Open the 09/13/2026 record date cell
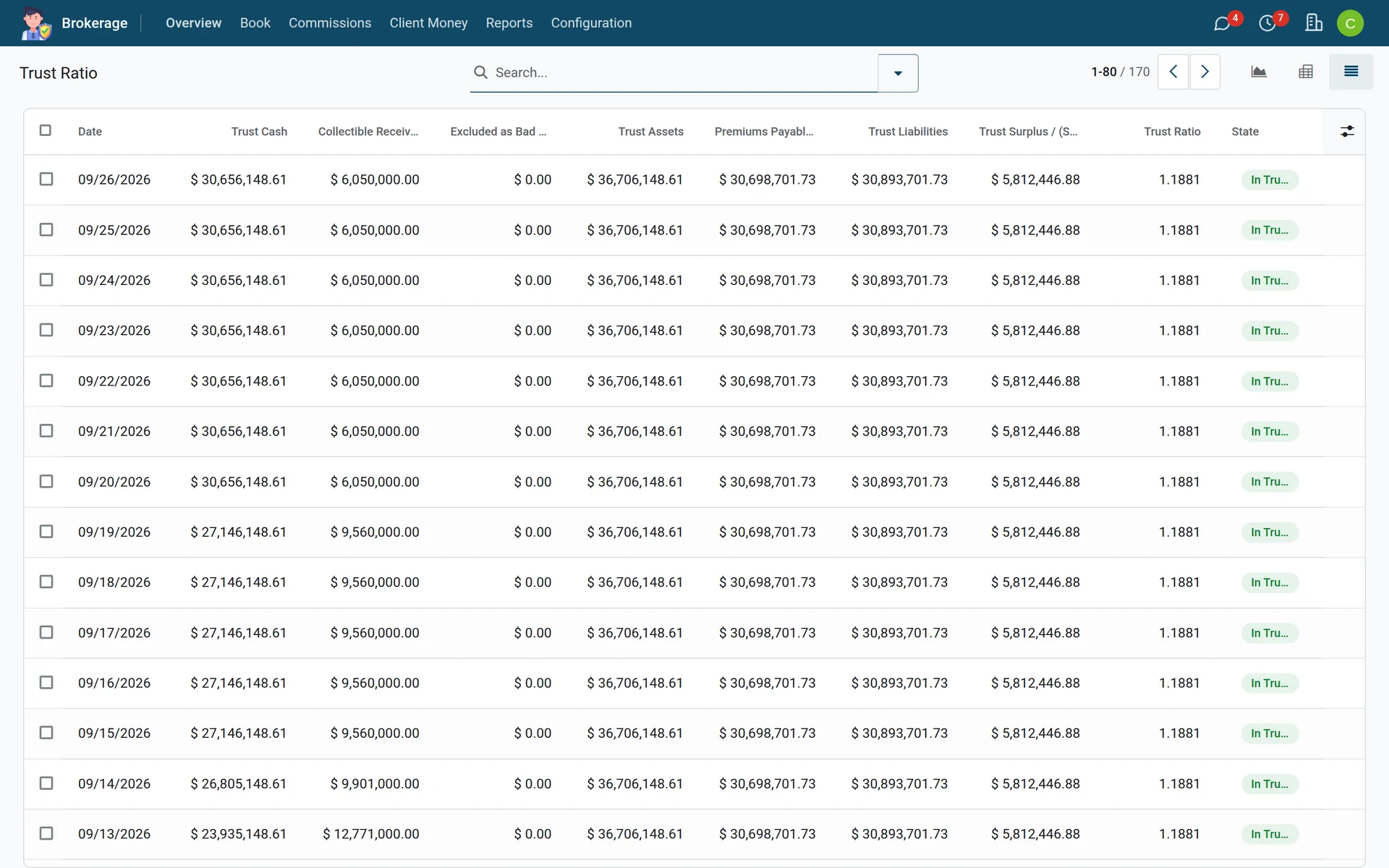The image size is (1389, 868). point(114,834)
